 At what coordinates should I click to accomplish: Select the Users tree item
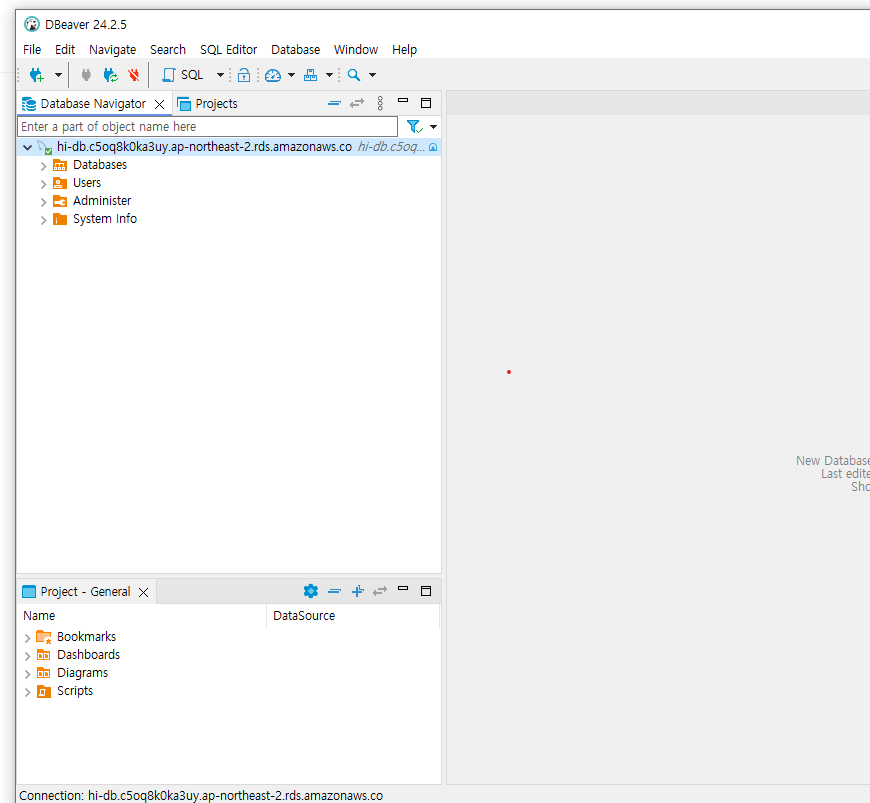[87, 183]
